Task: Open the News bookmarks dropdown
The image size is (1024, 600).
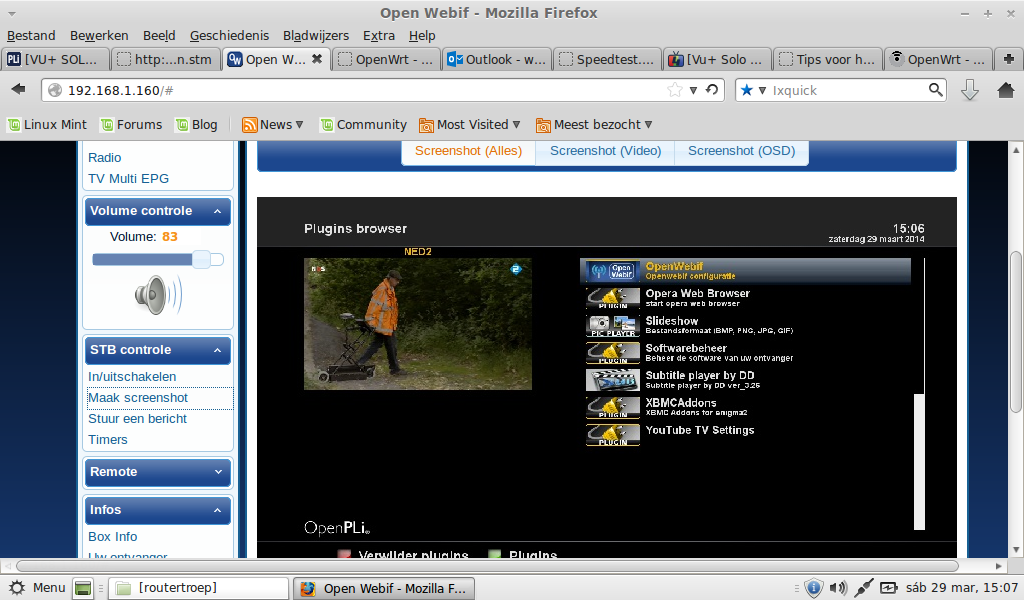Action: 300,125
